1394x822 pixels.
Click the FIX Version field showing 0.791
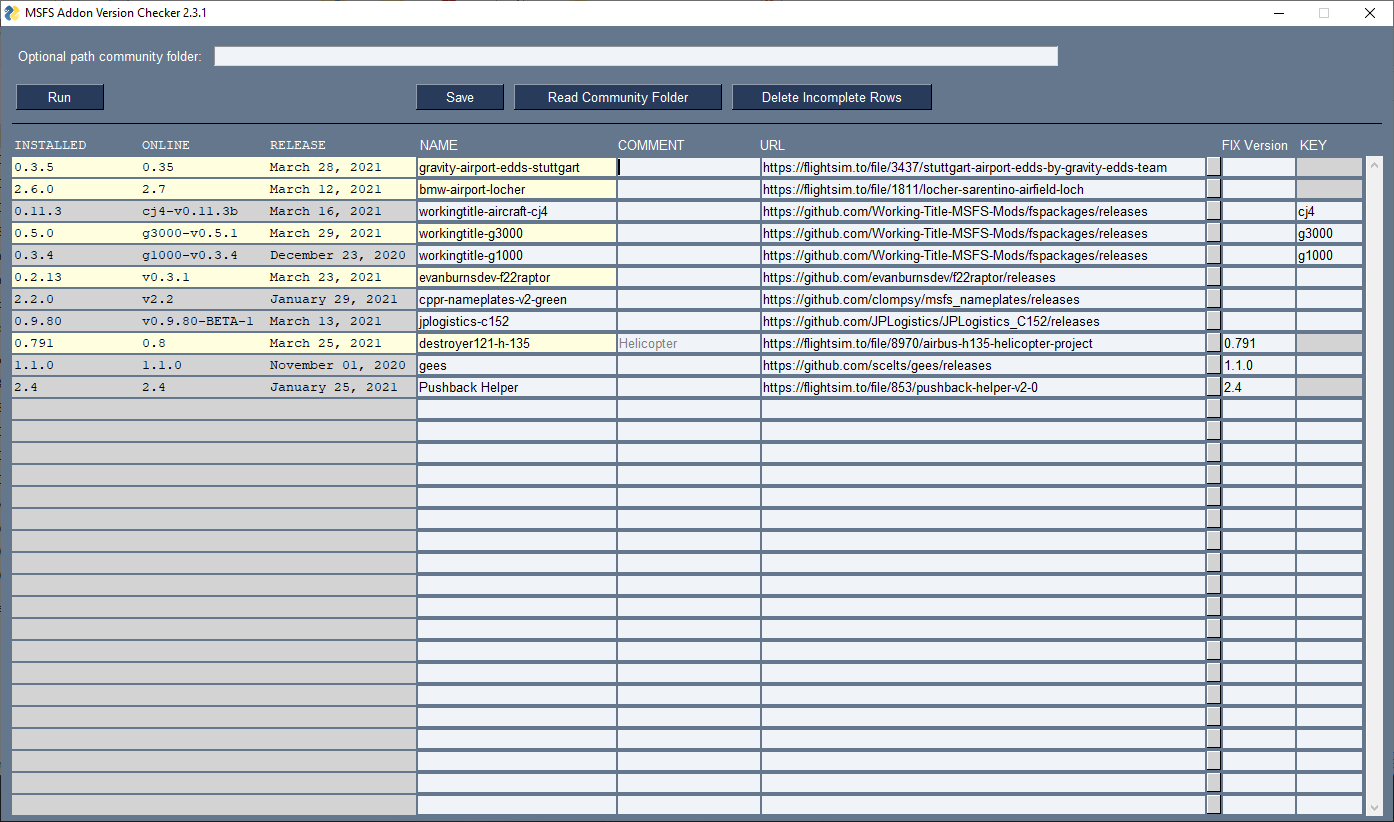[x=1258, y=343]
